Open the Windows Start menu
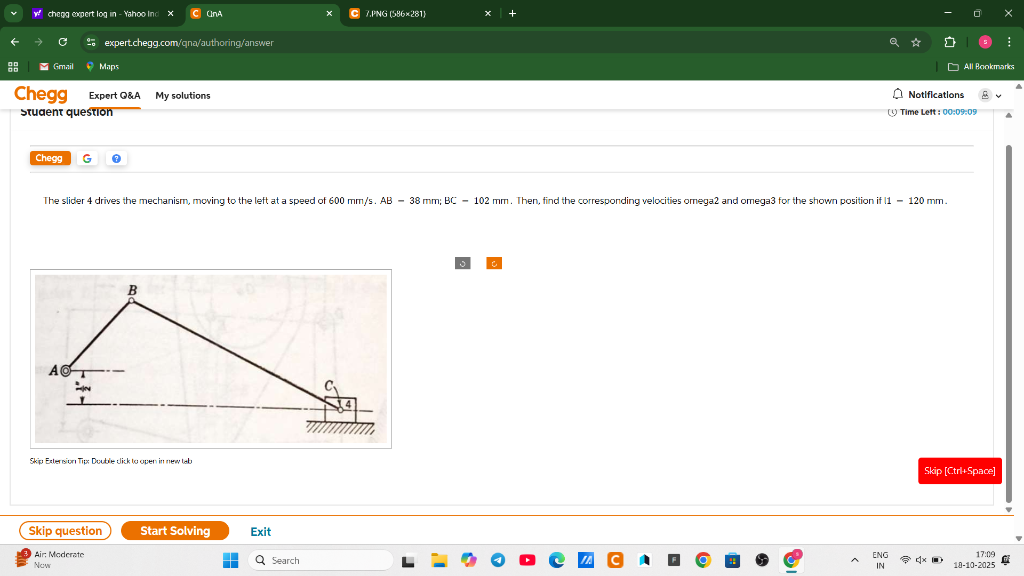 coord(231,560)
